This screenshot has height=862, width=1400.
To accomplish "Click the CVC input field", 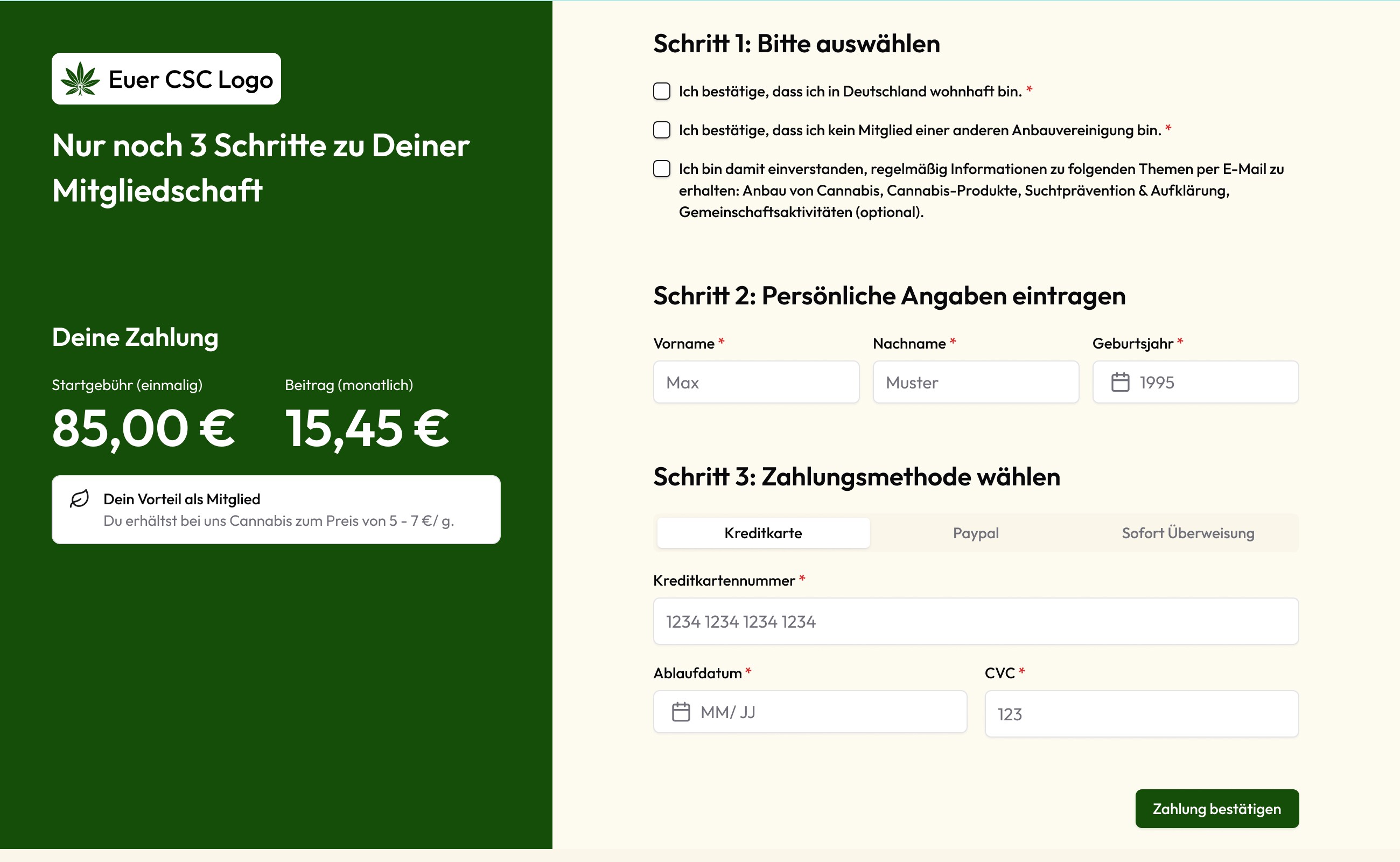I will click(x=1142, y=714).
